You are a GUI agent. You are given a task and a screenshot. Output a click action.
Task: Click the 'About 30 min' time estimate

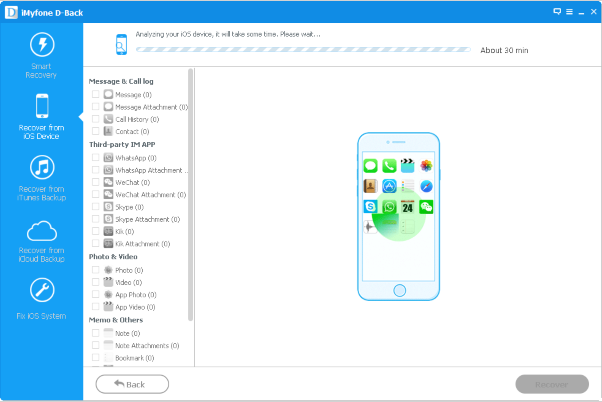click(504, 50)
